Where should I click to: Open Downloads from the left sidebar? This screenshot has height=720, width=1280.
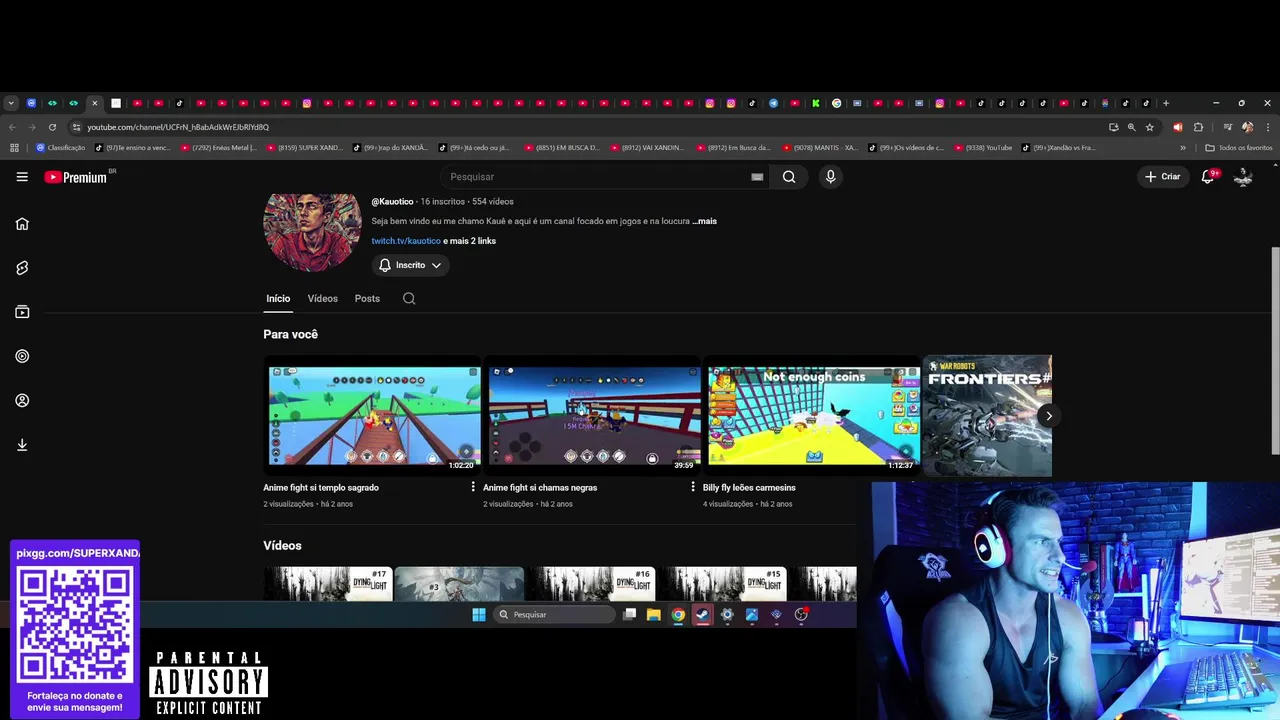point(22,445)
